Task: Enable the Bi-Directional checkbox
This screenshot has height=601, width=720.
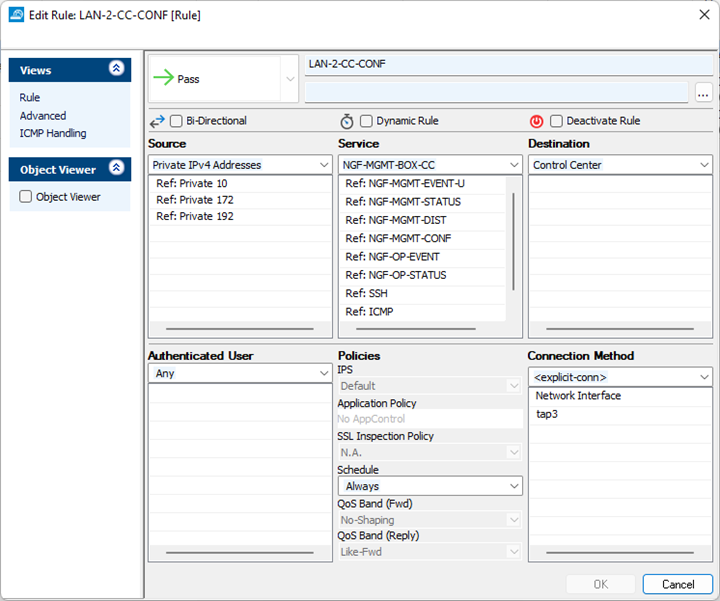Action: 176,121
